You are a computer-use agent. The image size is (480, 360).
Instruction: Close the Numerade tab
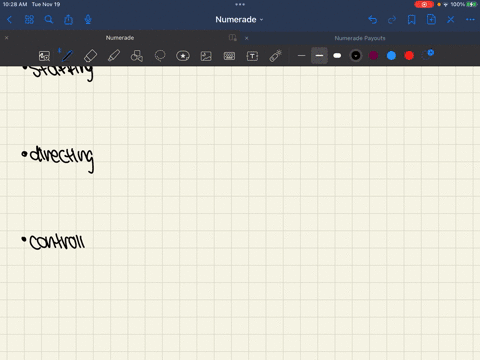(x=6, y=38)
